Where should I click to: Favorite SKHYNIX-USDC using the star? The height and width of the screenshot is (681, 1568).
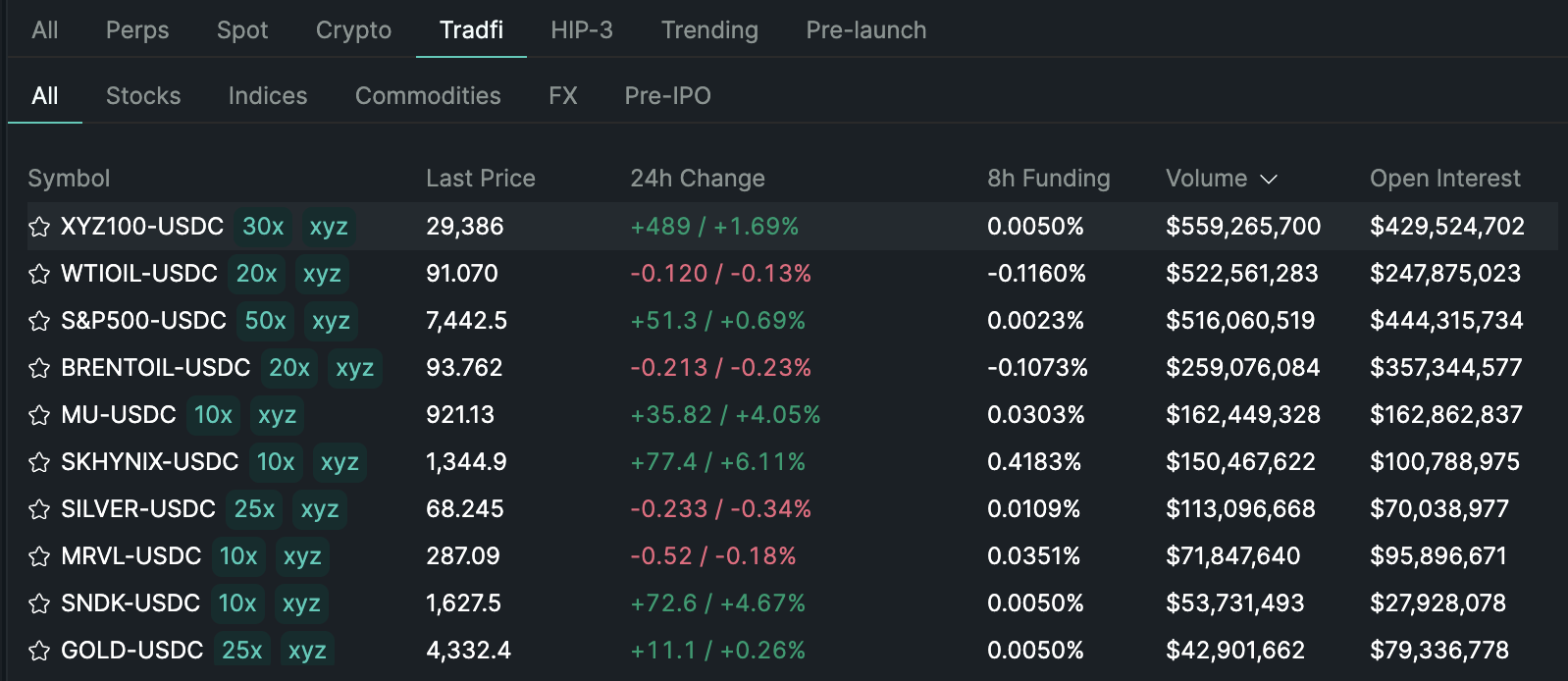[39, 462]
